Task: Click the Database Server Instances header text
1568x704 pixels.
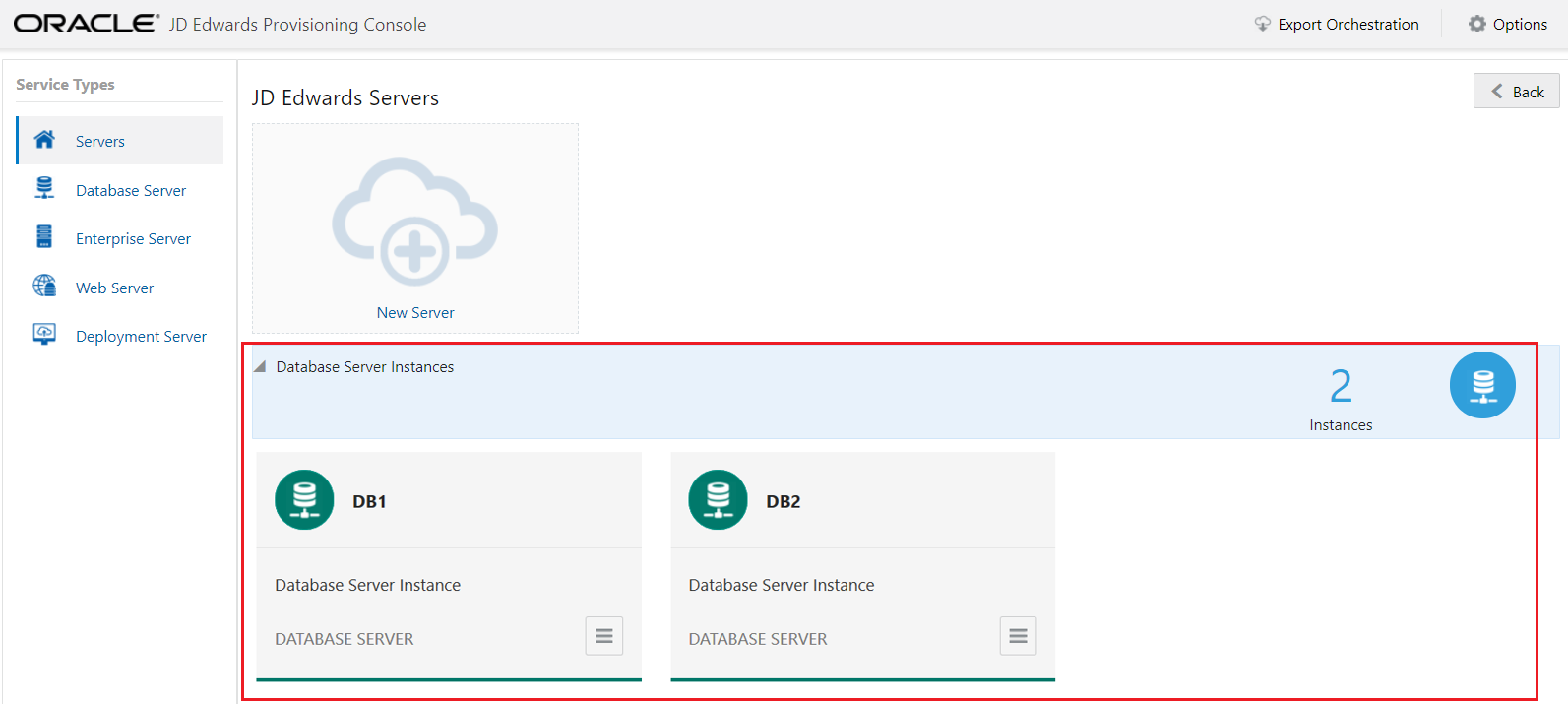Action: pyautogui.click(x=365, y=366)
